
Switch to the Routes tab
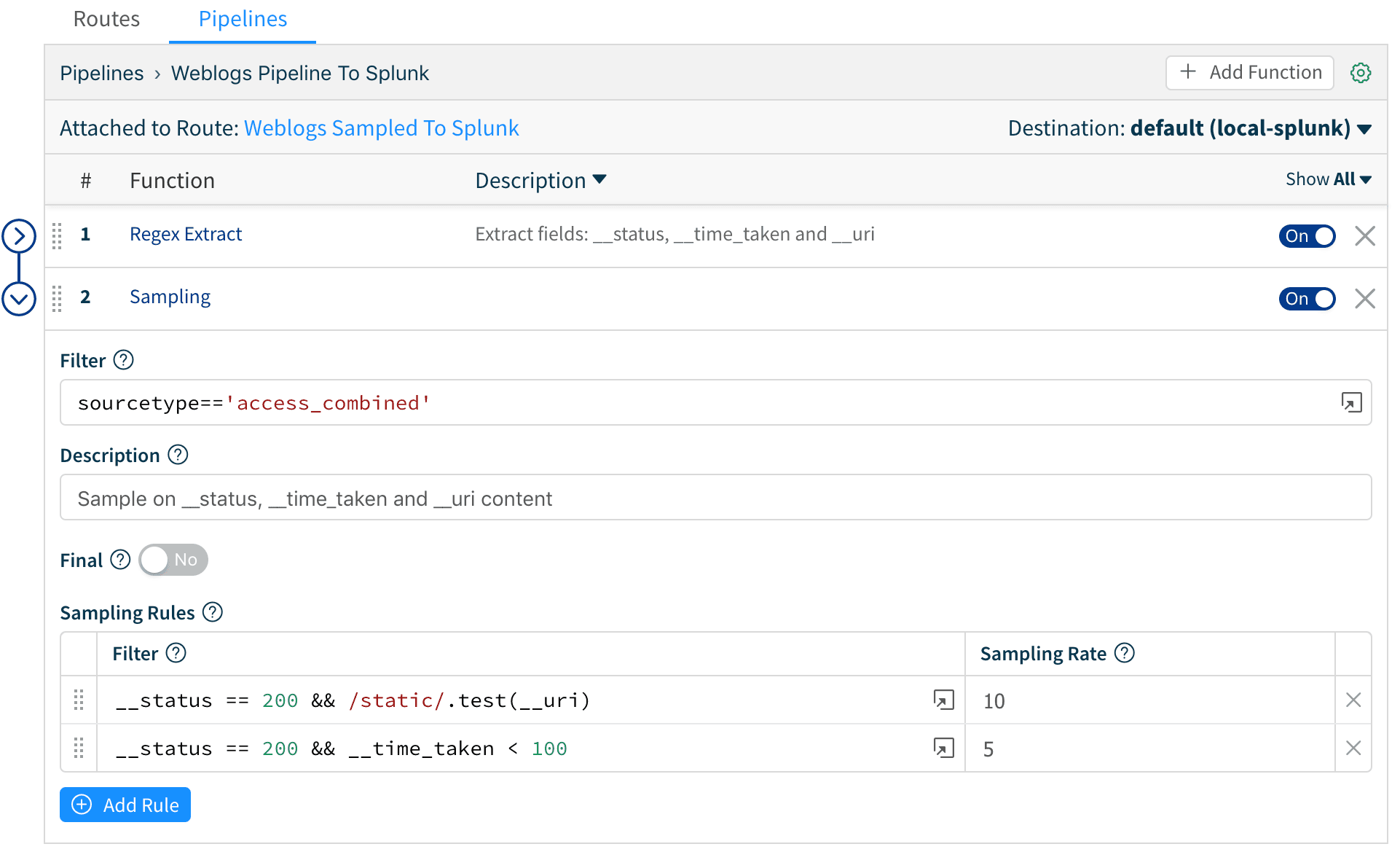106,19
